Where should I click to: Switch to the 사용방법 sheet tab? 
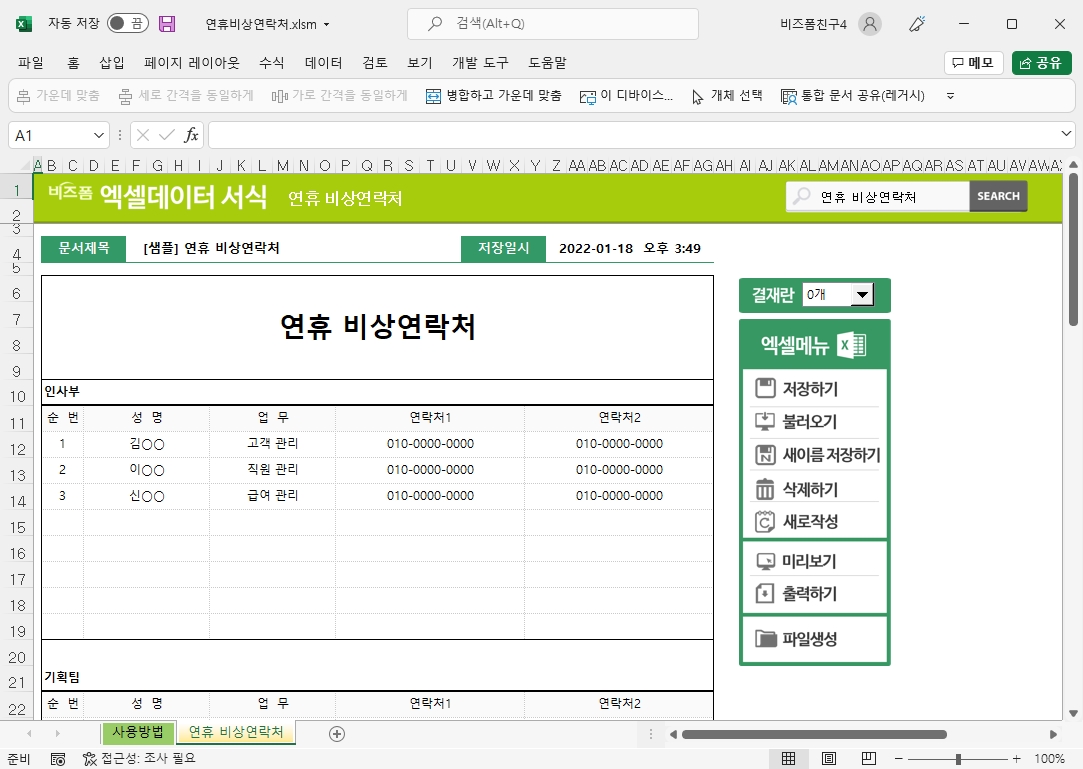pos(138,732)
